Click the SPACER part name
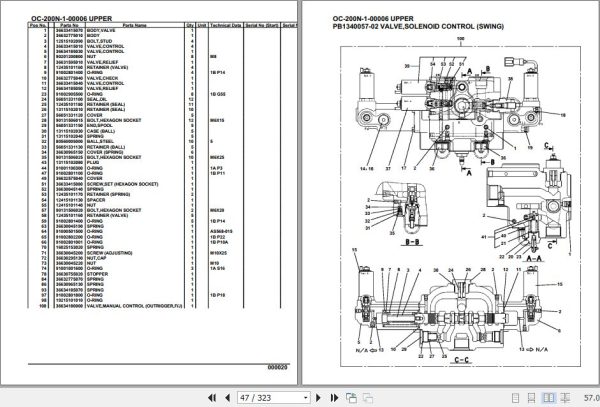600x407 pixels. 96,200
